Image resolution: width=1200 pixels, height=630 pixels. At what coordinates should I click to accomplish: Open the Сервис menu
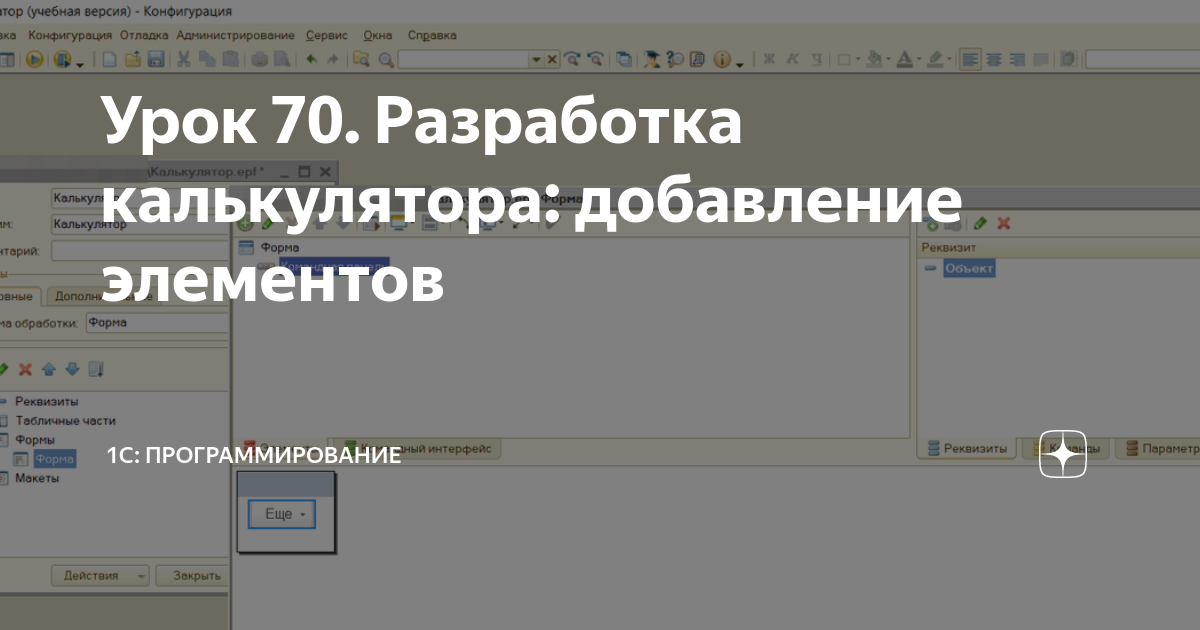coord(327,35)
